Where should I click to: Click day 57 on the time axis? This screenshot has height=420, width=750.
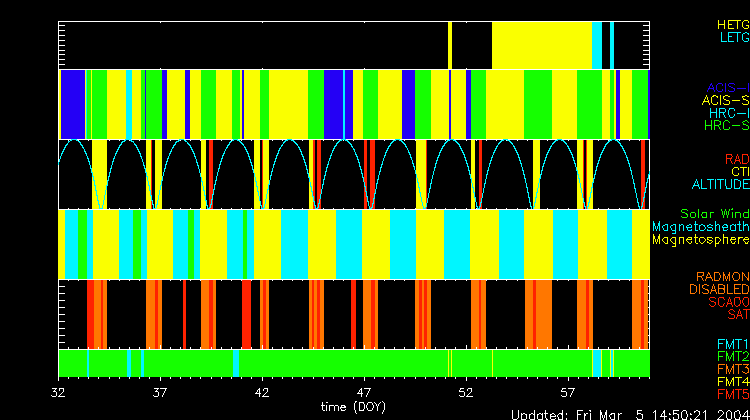pos(568,393)
